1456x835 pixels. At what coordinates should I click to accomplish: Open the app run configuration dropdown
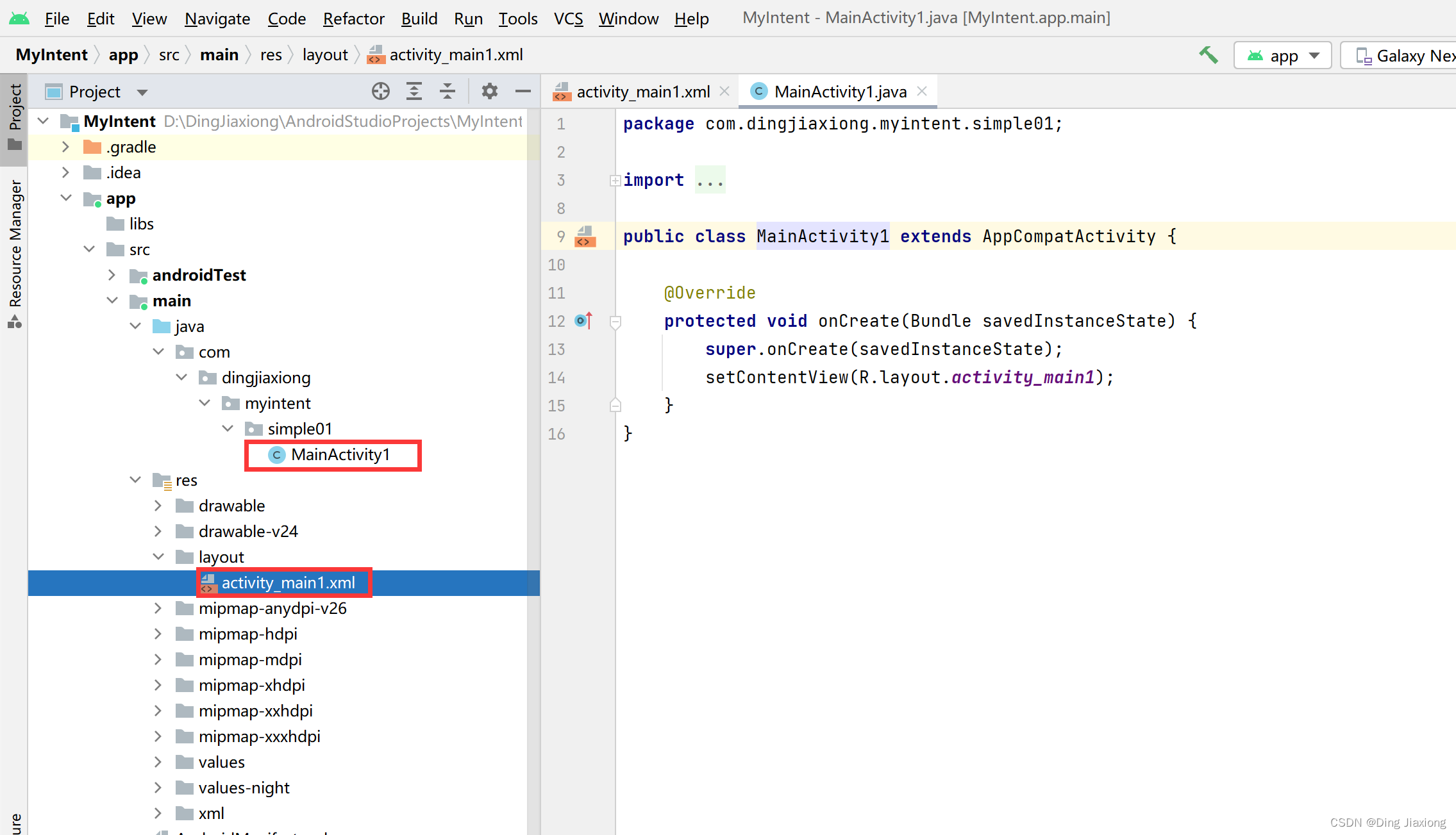pos(1283,56)
